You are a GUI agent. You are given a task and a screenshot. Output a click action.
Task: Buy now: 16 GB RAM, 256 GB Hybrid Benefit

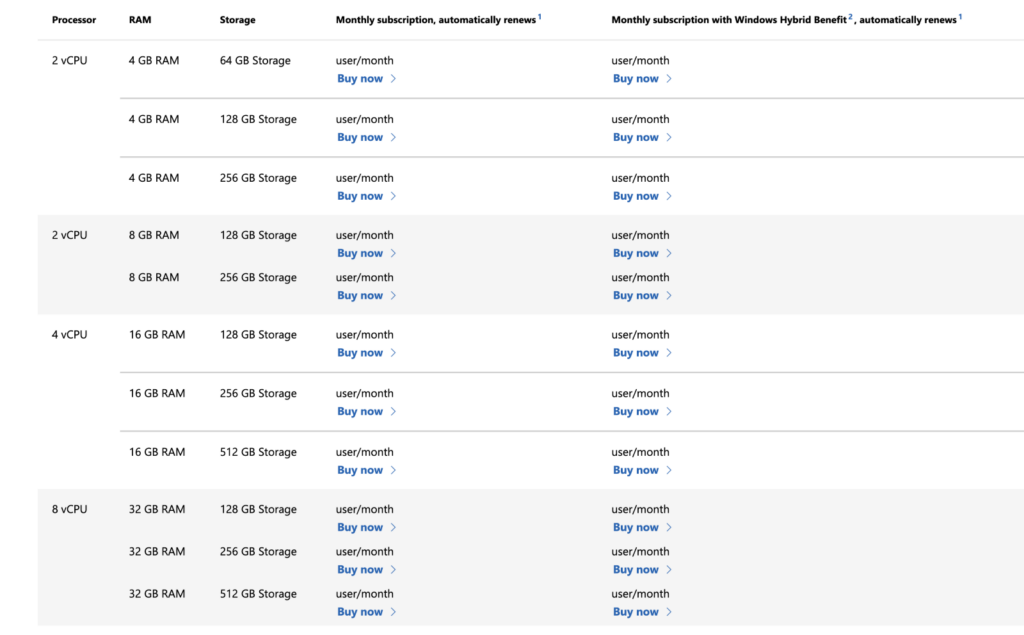[x=636, y=412]
